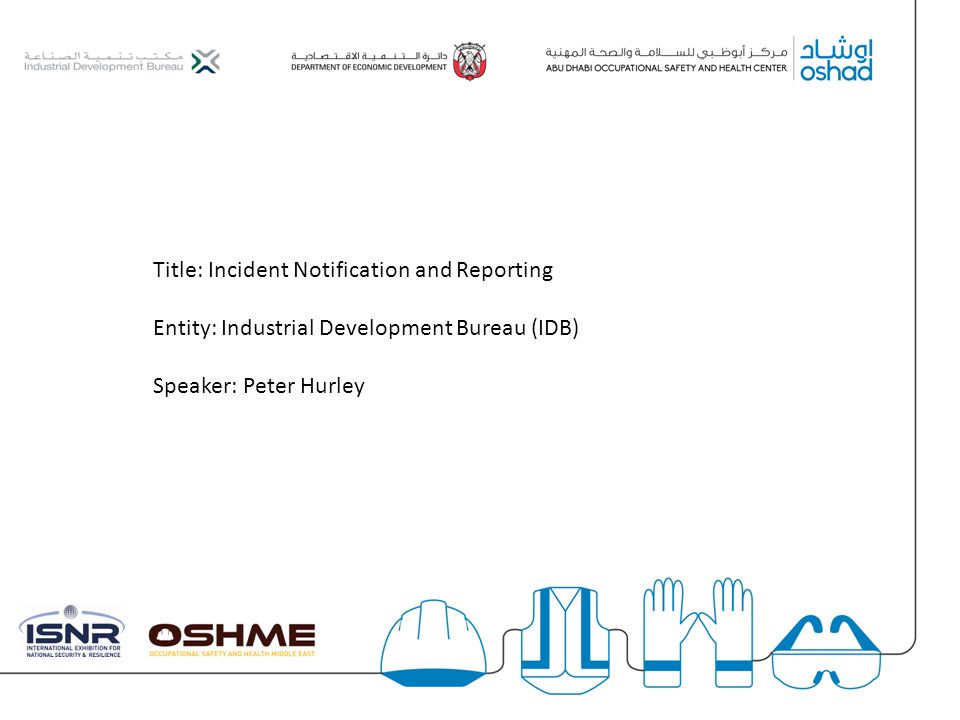Viewport: 960px width, 720px height.
Task: Select the 'Title: Incident Notification and Reporting' line
Action: tap(353, 270)
